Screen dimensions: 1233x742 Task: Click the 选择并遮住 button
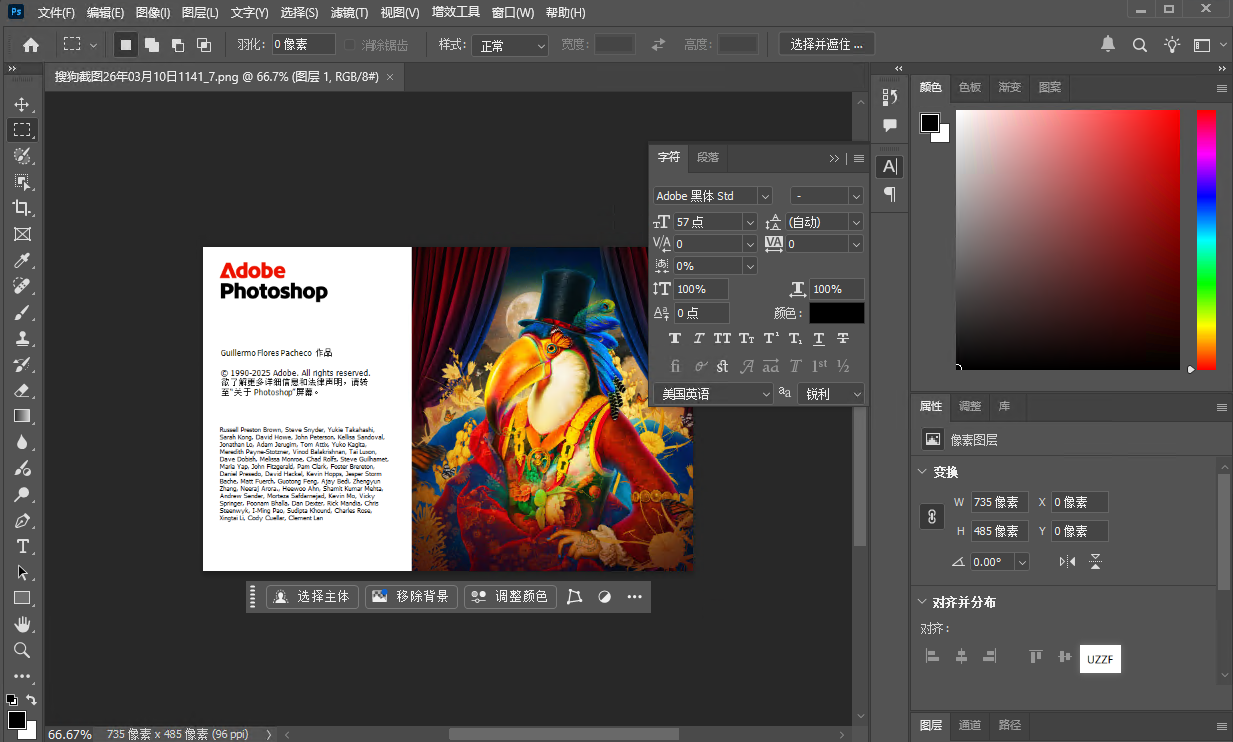(827, 43)
